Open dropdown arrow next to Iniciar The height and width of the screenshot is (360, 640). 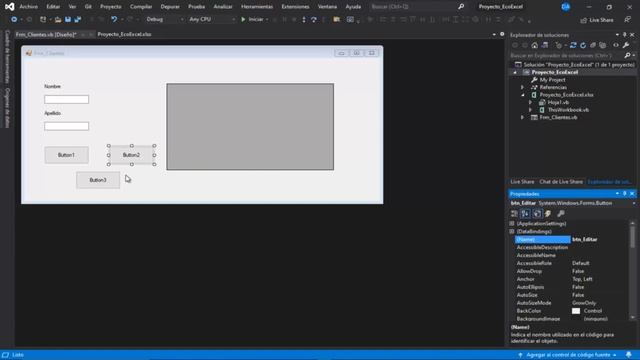[267, 20]
